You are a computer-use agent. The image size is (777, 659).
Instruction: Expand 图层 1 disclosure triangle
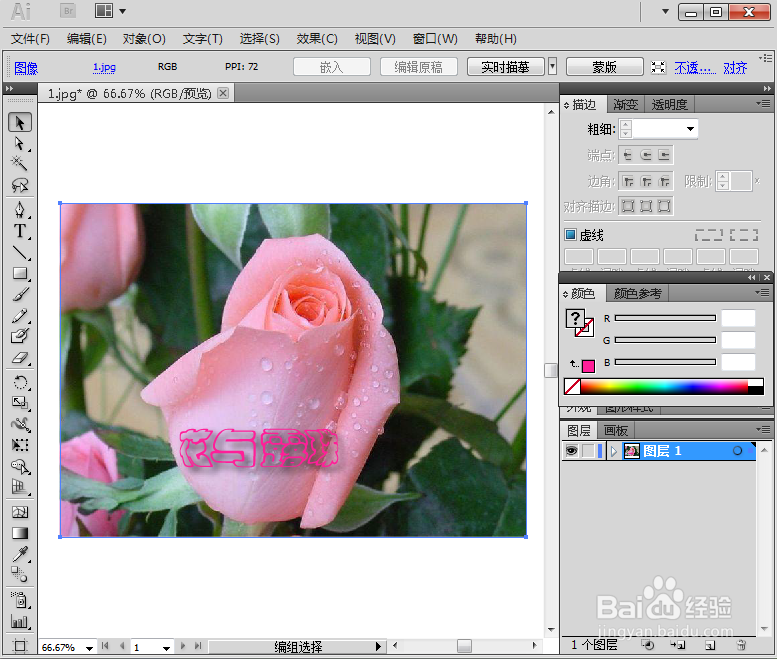614,451
